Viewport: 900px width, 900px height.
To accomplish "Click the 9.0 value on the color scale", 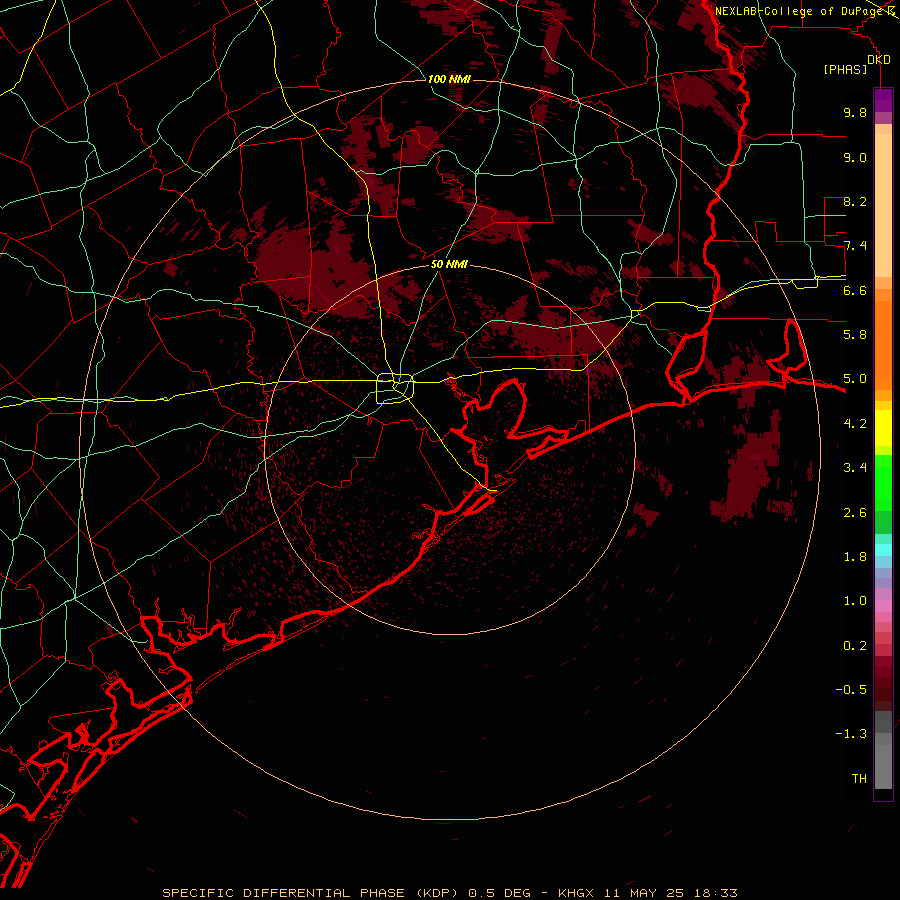I will click(855, 157).
